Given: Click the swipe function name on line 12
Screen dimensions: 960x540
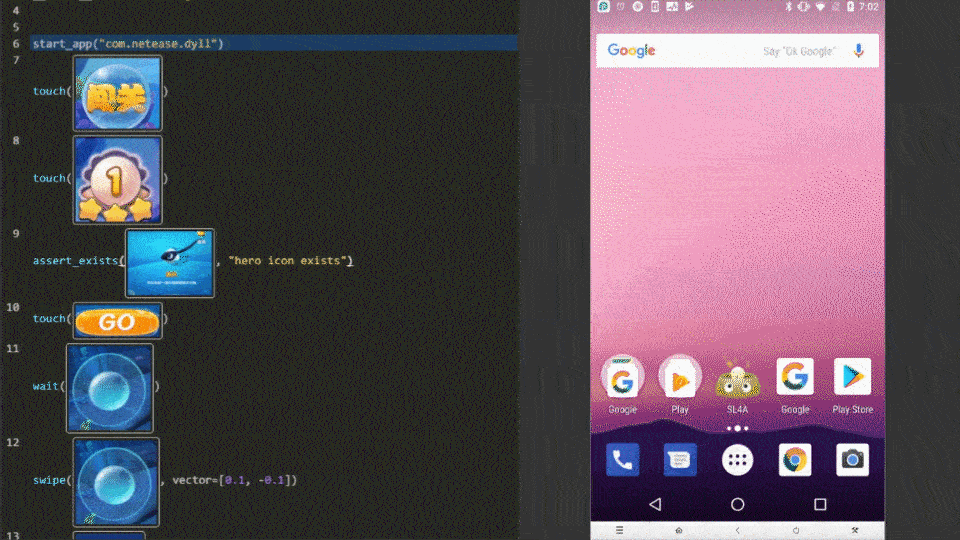Looking at the screenshot, I should coord(49,480).
